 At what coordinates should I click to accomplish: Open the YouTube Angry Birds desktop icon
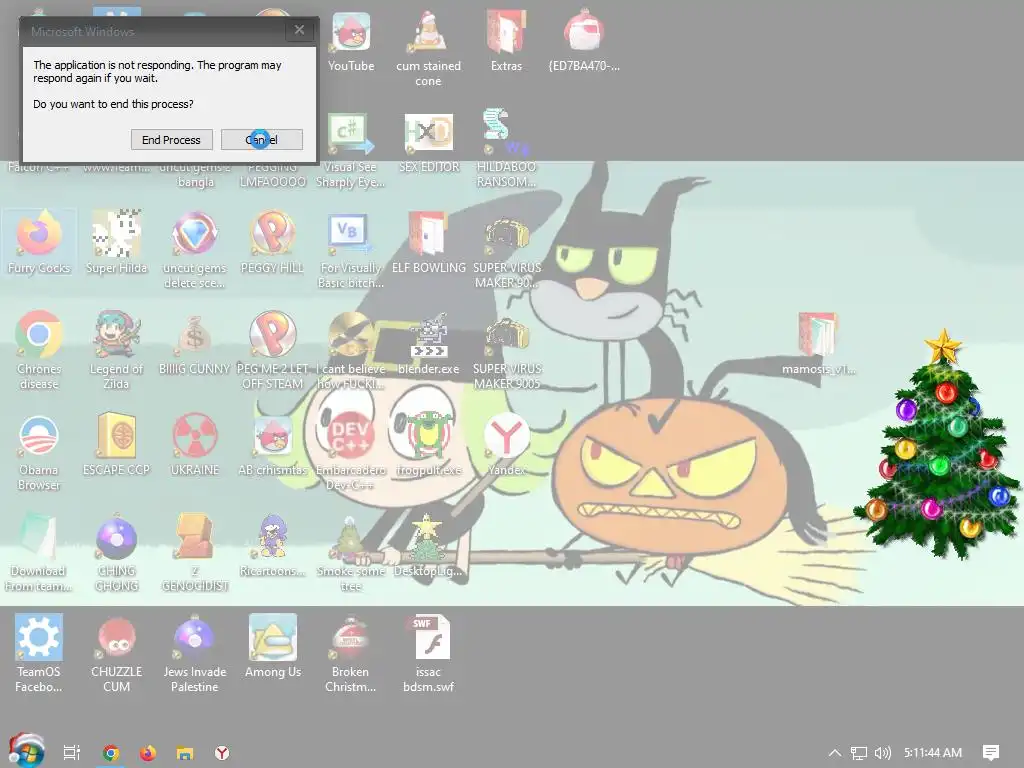[351, 42]
